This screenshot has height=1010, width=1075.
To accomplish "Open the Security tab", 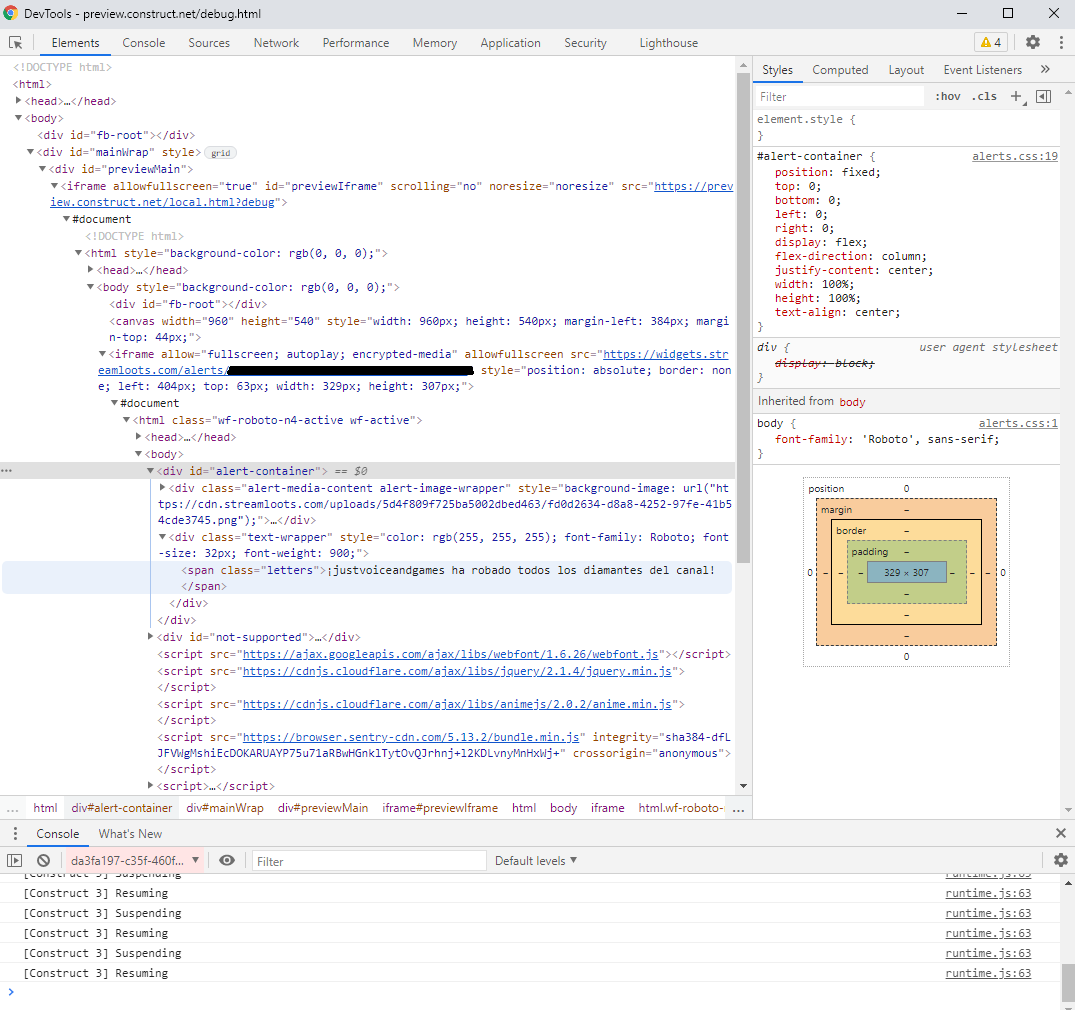I will (x=585, y=43).
